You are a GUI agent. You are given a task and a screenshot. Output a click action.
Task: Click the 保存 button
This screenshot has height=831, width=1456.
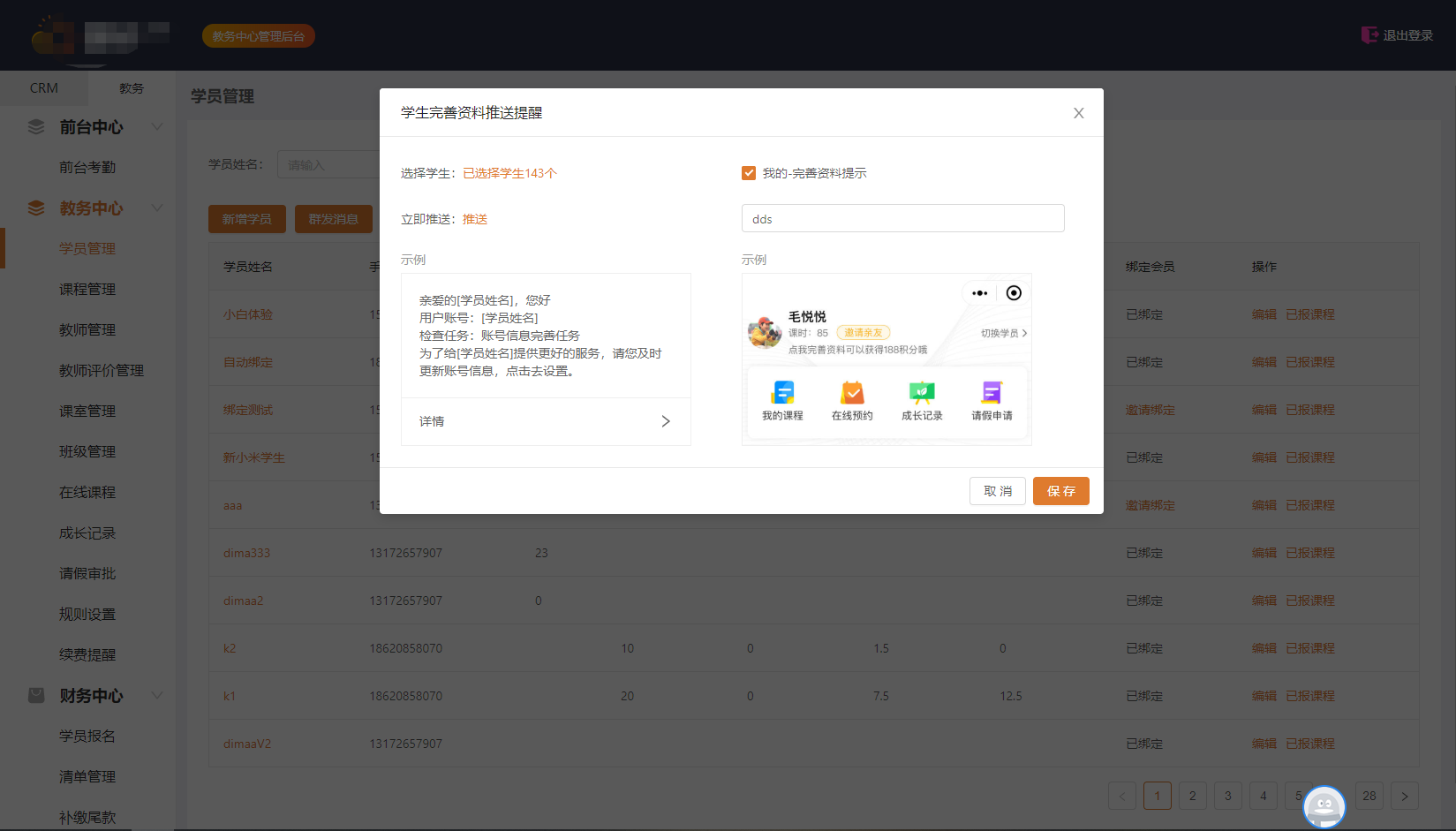(x=1060, y=491)
